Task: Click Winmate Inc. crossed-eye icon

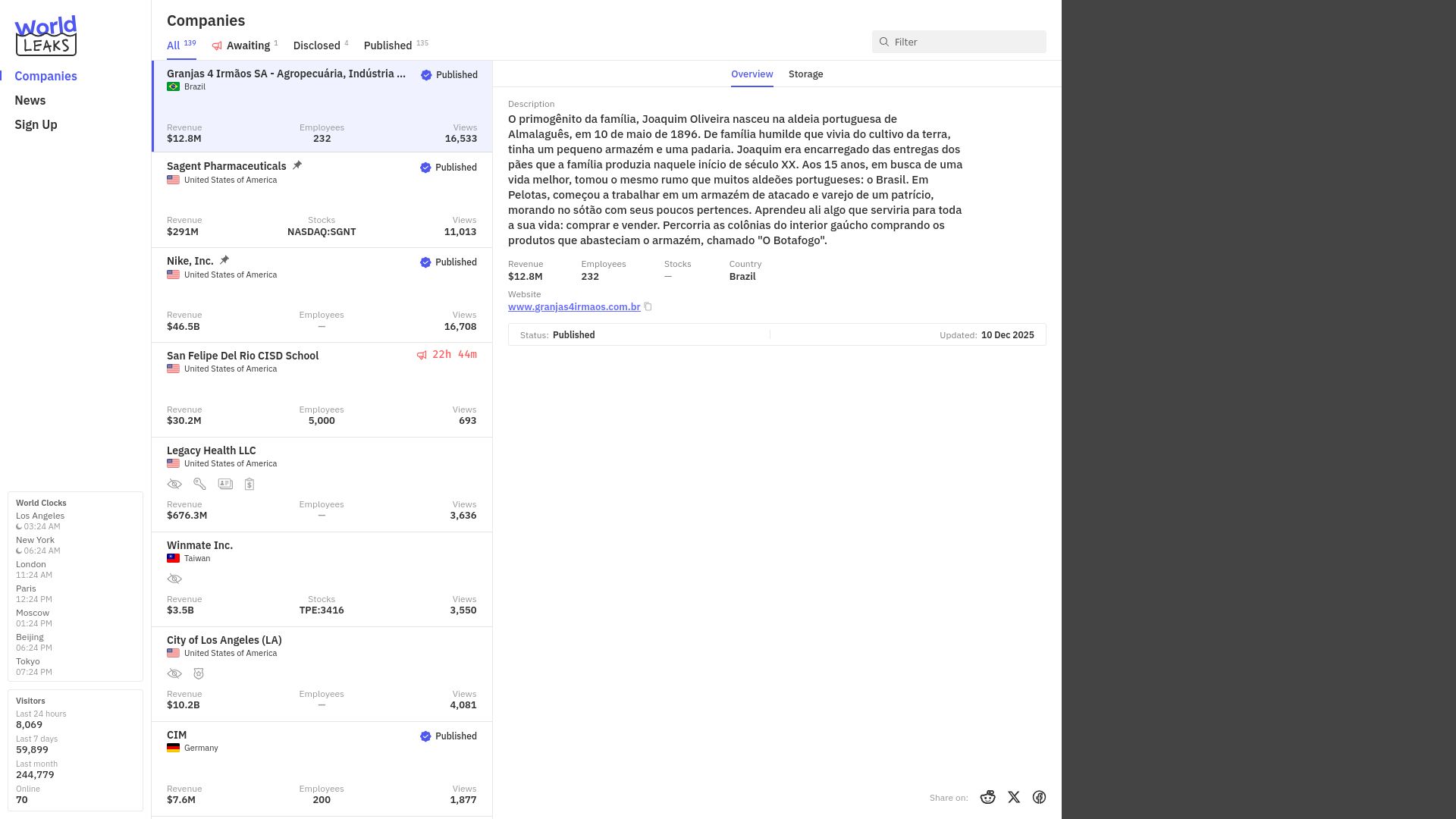Action: tap(174, 579)
